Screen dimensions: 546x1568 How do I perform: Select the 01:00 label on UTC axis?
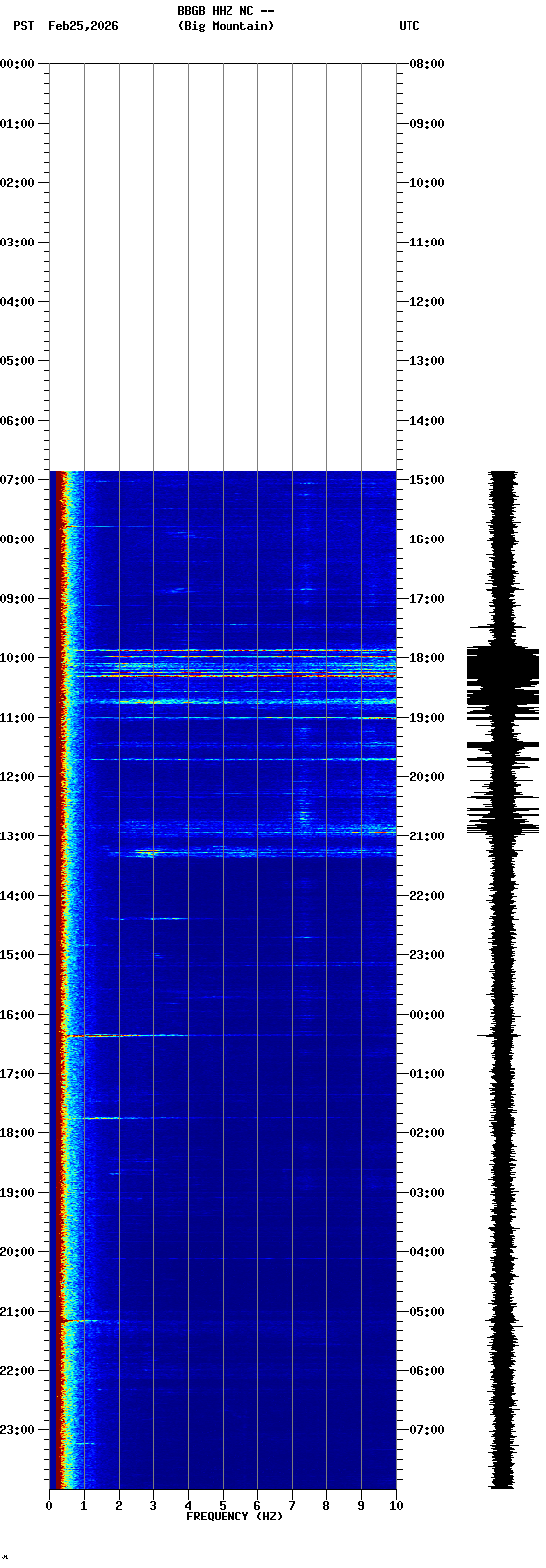coord(427,1074)
